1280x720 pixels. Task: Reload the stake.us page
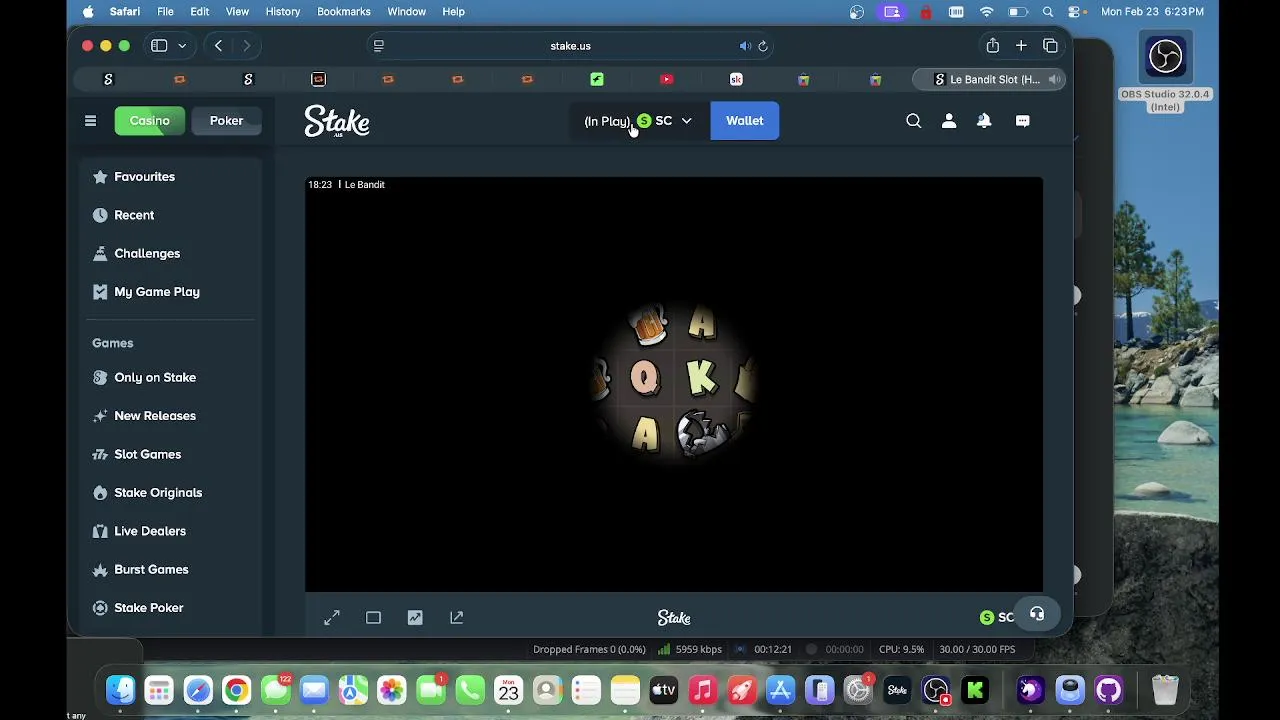(x=763, y=46)
